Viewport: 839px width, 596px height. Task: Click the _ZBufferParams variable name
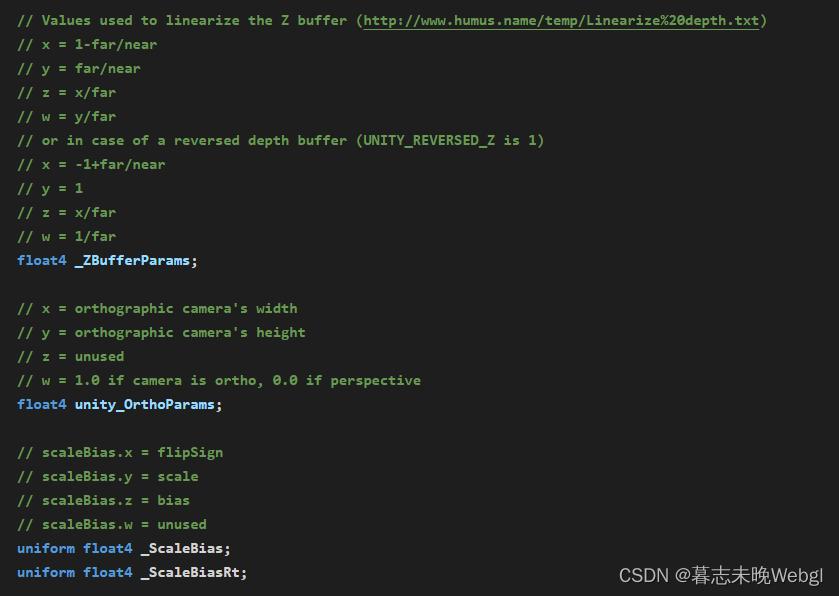click(132, 261)
